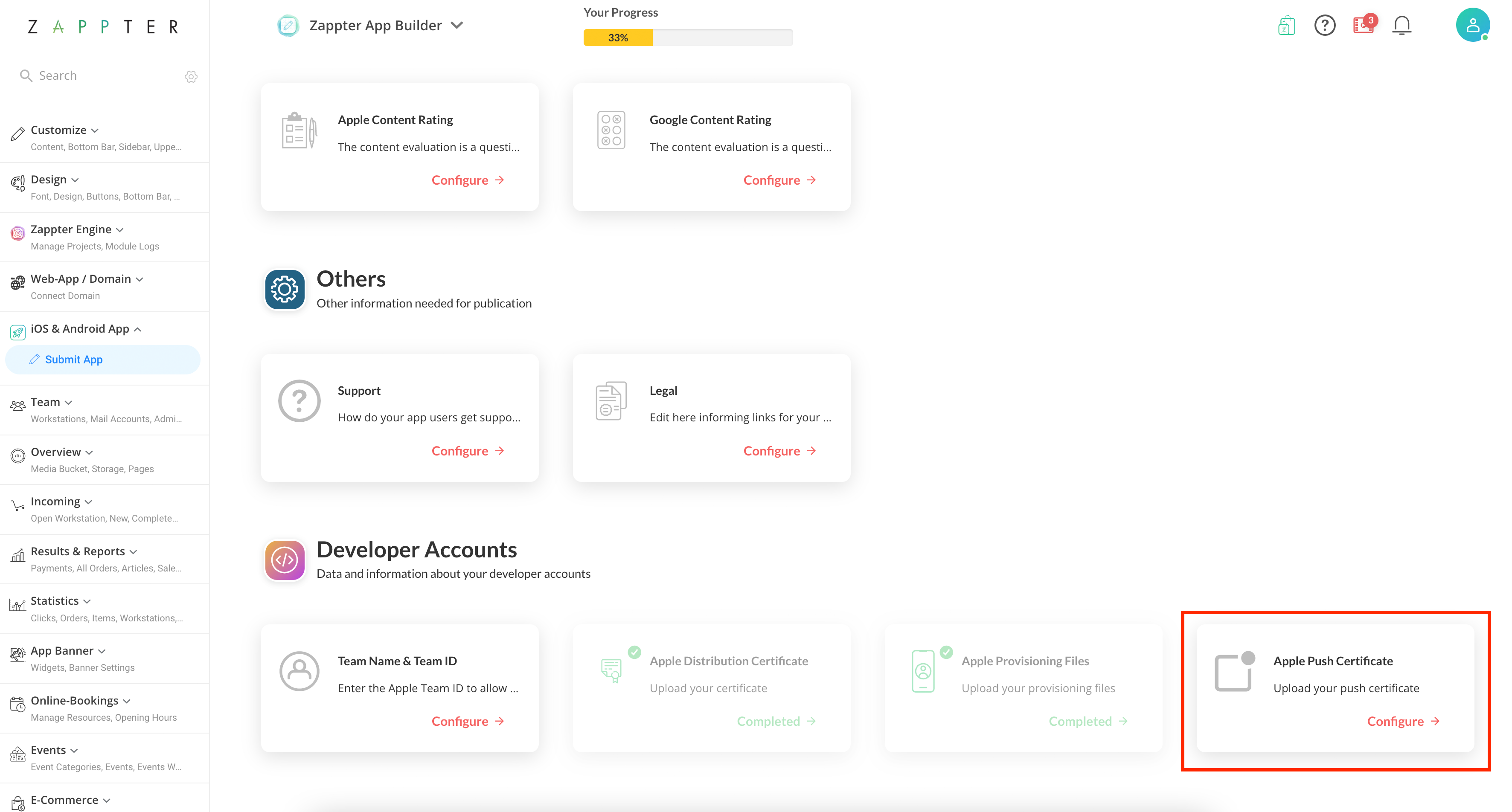Click the Others section gear icon
Screen dimensions: 1512x812
285,289
